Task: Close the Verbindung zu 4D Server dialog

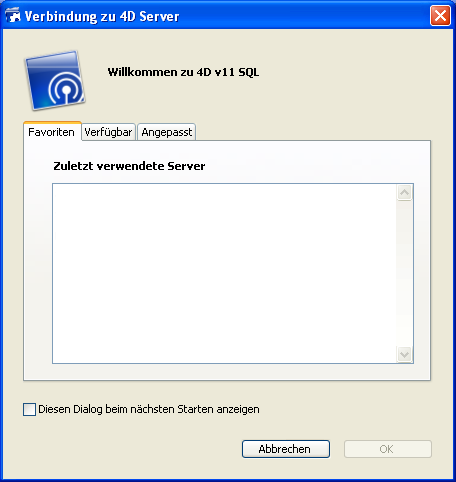Action: (440, 15)
